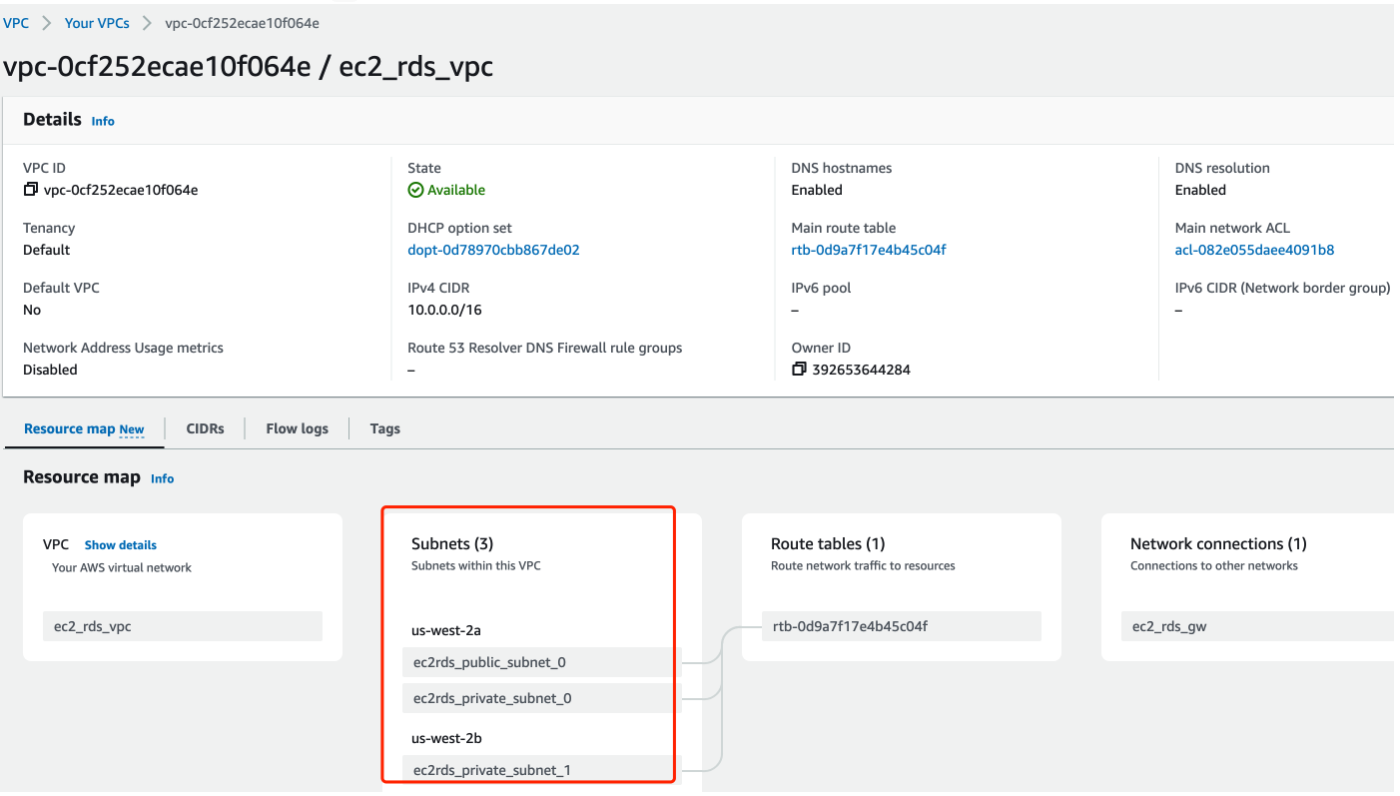Open the Tags tab
The image size is (1400, 796).
[385, 429]
